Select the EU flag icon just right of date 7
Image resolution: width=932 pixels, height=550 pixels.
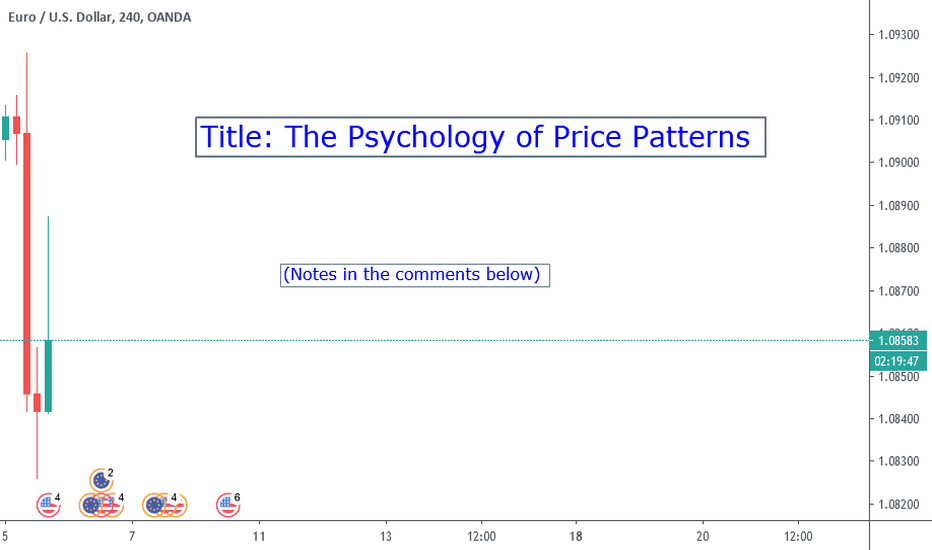154,505
